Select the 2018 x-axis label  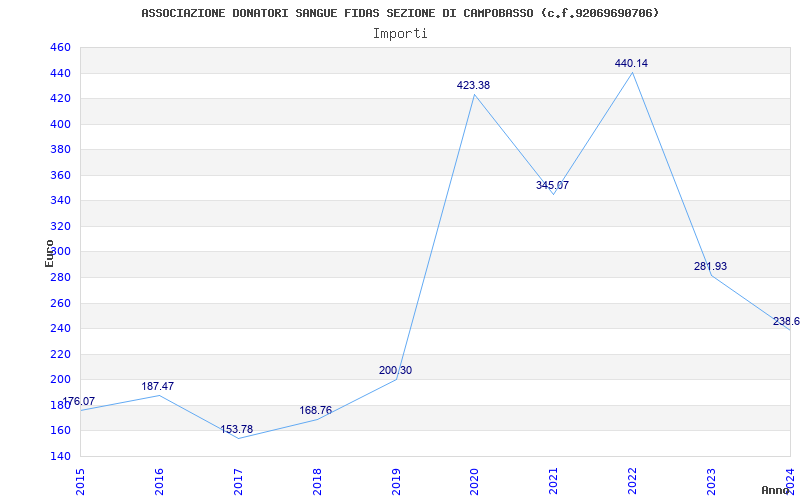(317, 482)
